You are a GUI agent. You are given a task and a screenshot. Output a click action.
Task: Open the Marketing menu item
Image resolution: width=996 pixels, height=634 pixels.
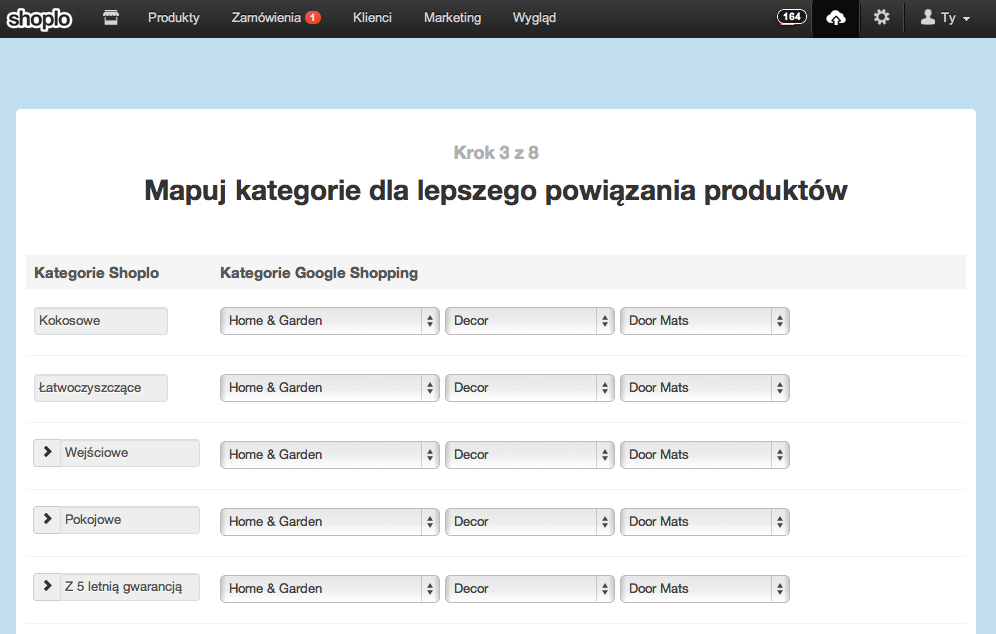(x=452, y=18)
